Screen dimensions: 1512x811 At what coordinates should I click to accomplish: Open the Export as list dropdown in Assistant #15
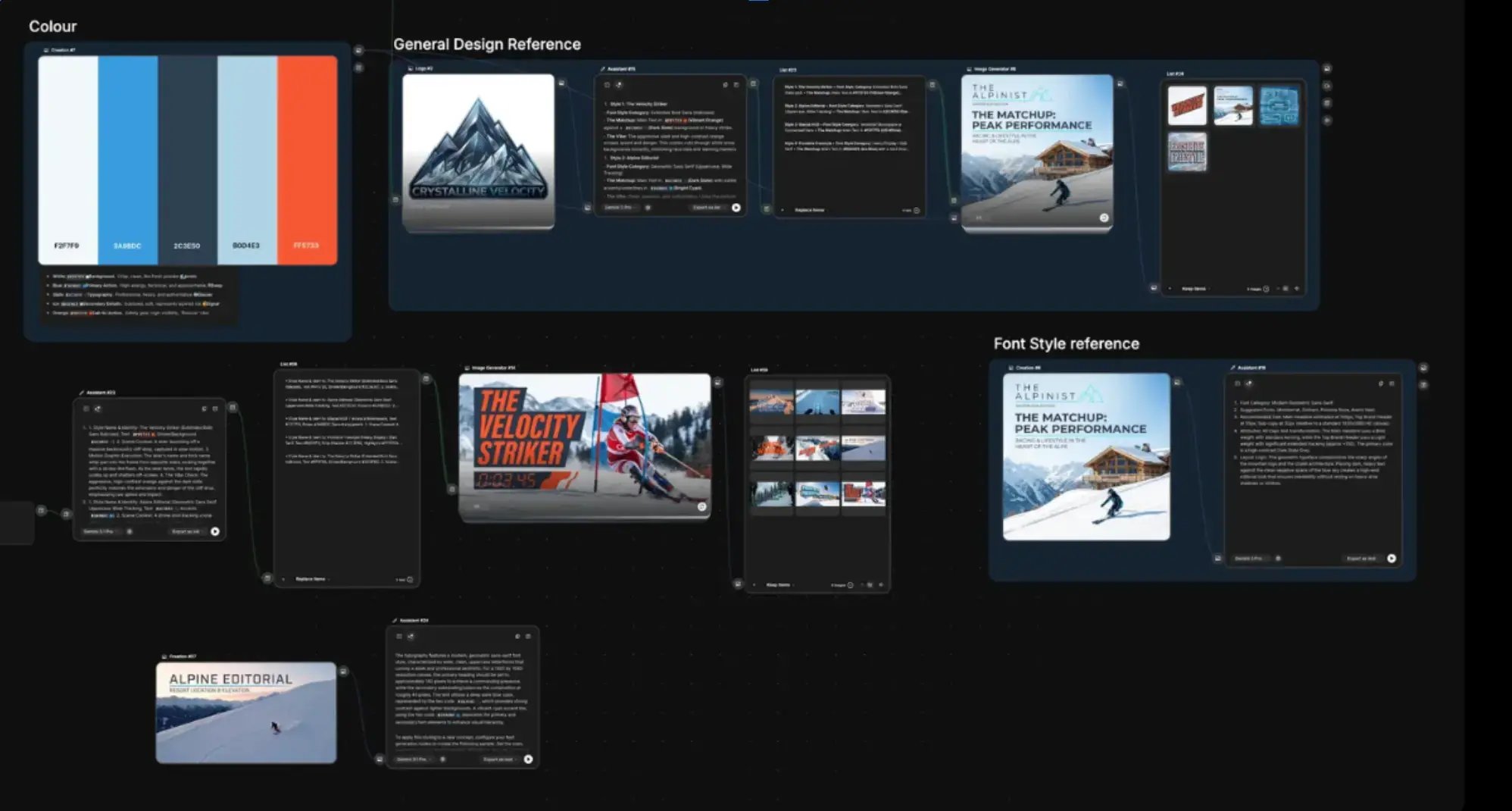tap(708, 208)
